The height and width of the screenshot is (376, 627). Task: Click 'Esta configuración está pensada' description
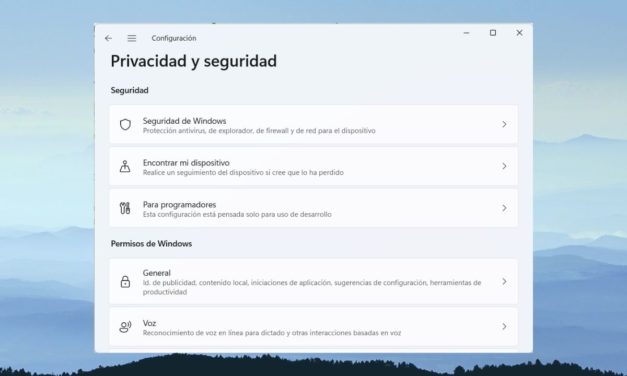237,214
